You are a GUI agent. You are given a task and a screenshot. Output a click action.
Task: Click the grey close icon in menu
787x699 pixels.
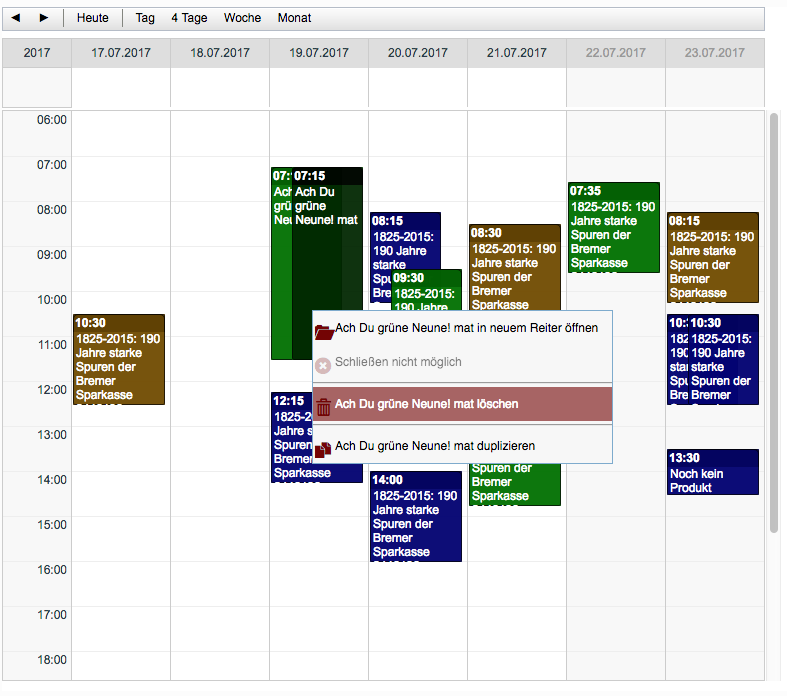click(x=323, y=364)
